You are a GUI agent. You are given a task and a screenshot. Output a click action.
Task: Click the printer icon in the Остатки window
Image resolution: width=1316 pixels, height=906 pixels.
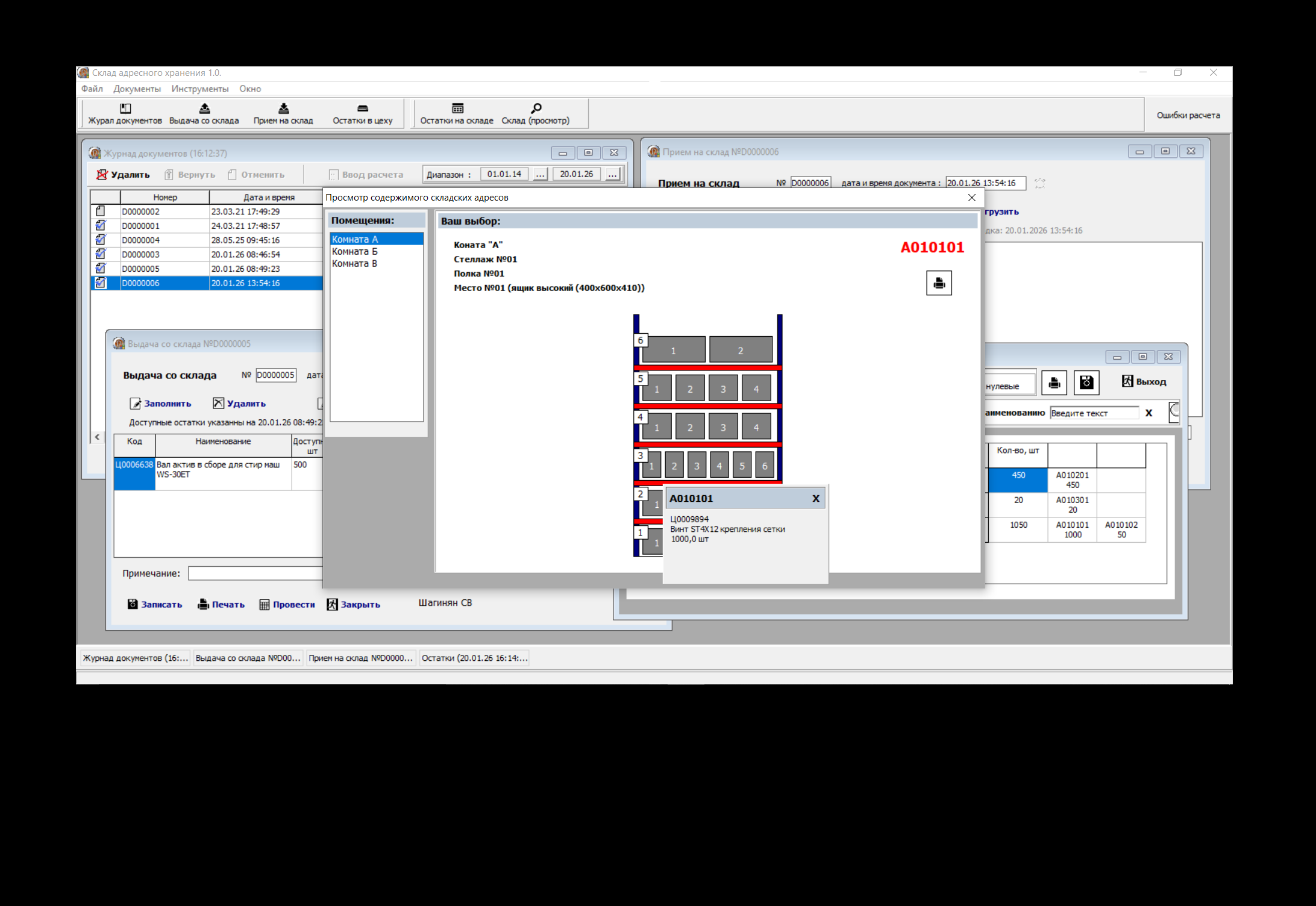point(1054,383)
